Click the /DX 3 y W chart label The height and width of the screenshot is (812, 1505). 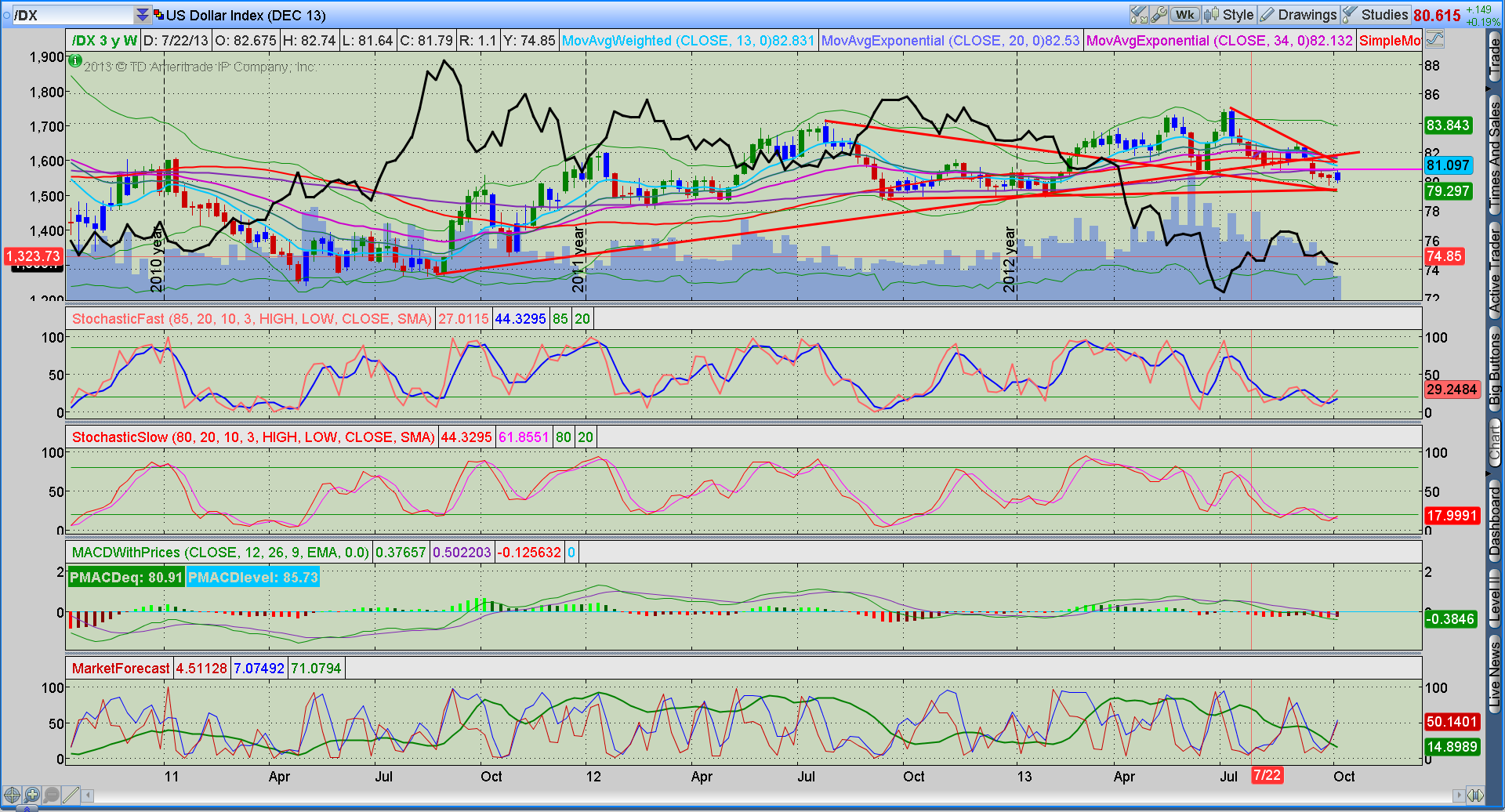tap(104, 40)
